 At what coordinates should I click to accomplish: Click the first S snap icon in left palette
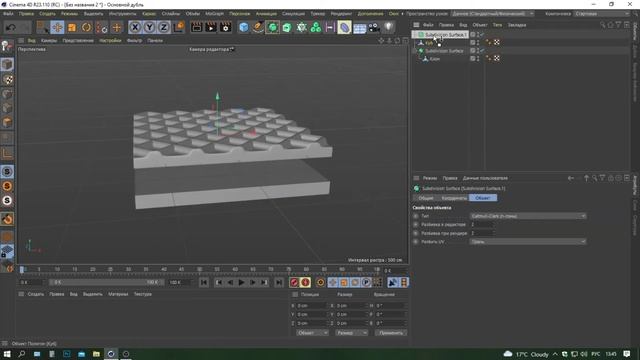(x=7, y=171)
